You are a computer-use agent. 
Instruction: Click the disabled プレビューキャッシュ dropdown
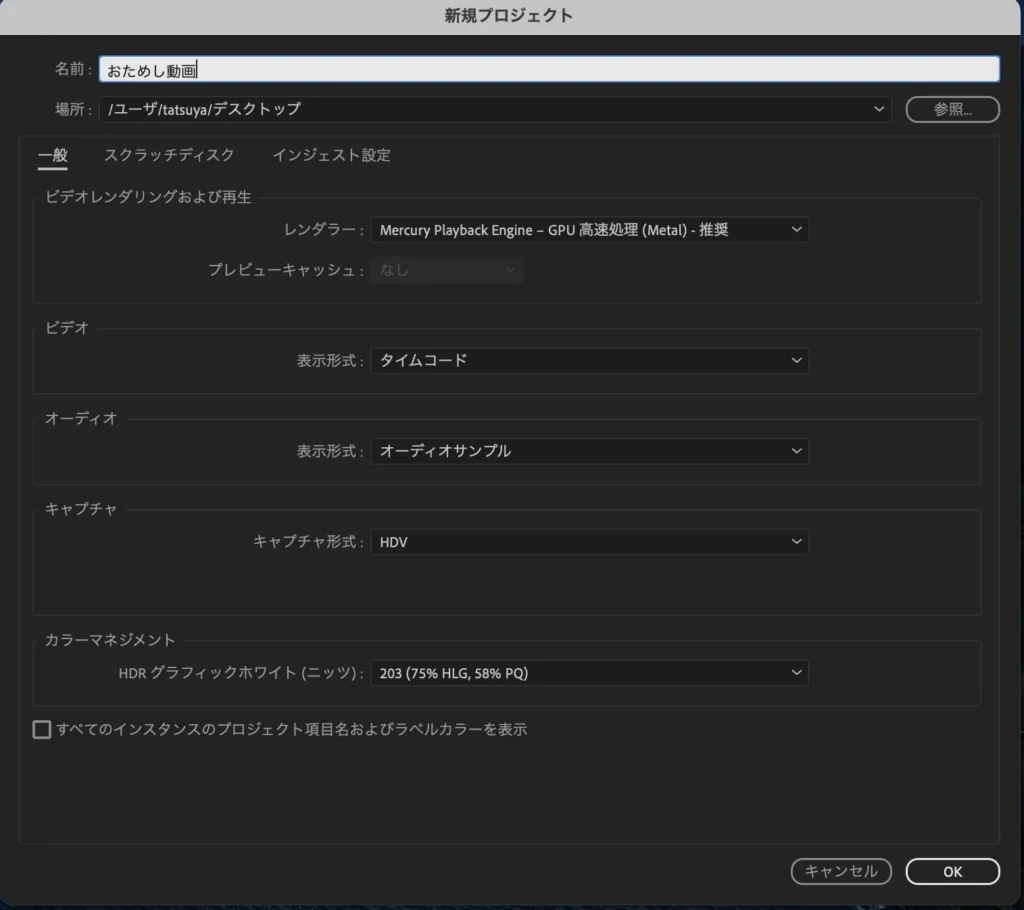coord(446,270)
